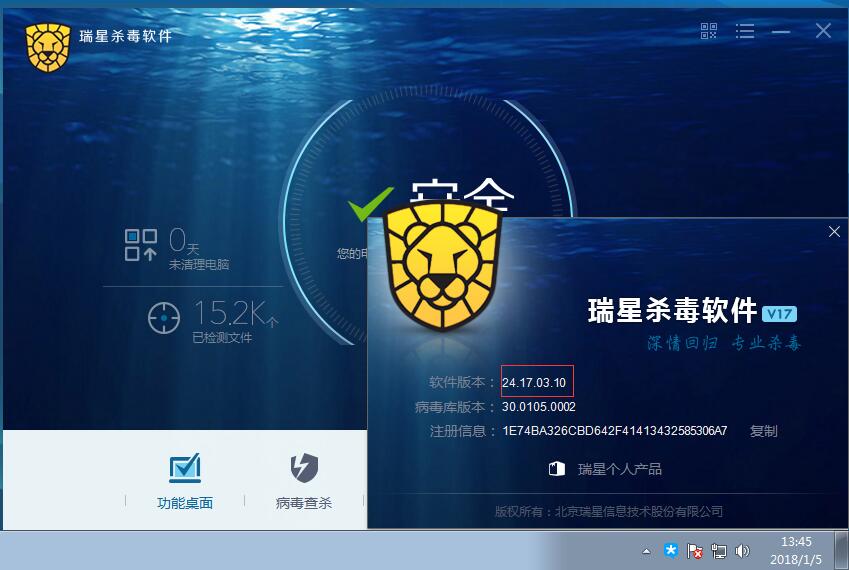Click the uncleaned computer grid icon
Viewport: 849px width, 570px height.
141,245
